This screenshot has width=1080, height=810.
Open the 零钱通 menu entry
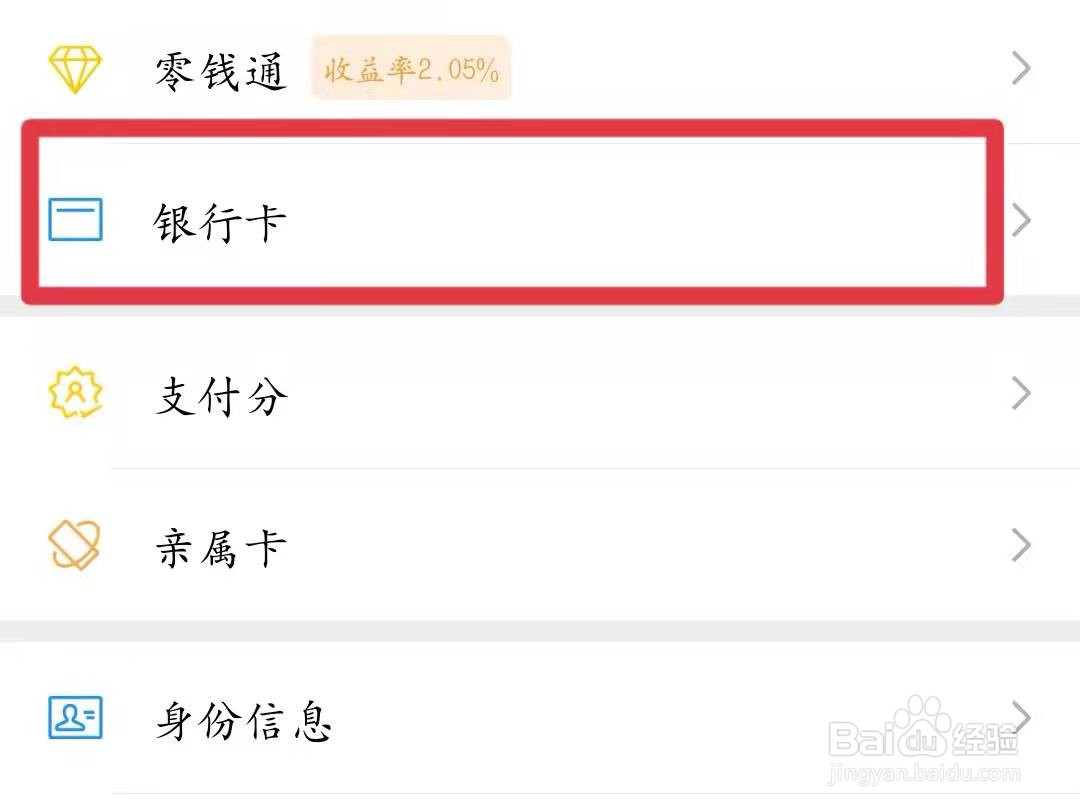point(221,71)
